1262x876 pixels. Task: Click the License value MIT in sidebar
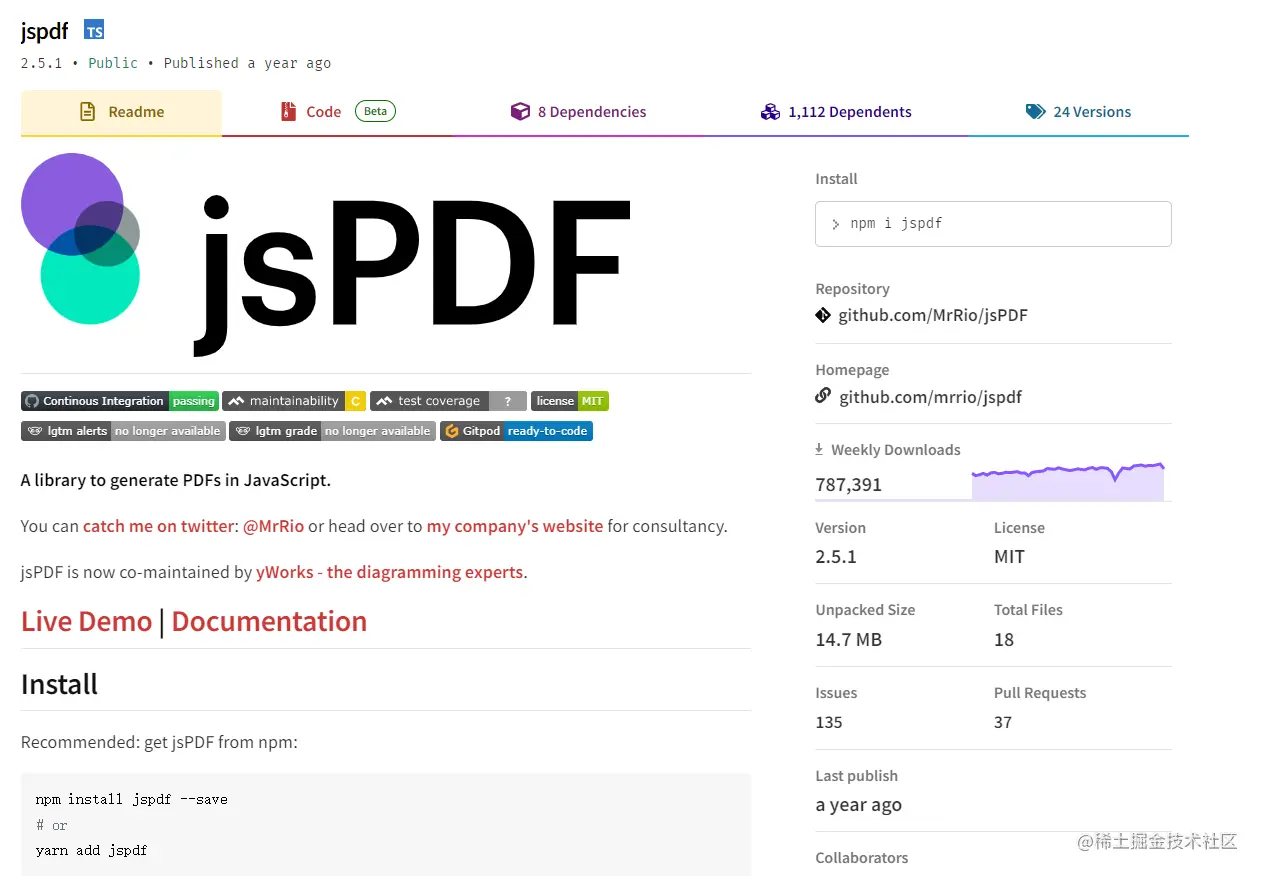pyautogui.click(x=1009, y=557)
